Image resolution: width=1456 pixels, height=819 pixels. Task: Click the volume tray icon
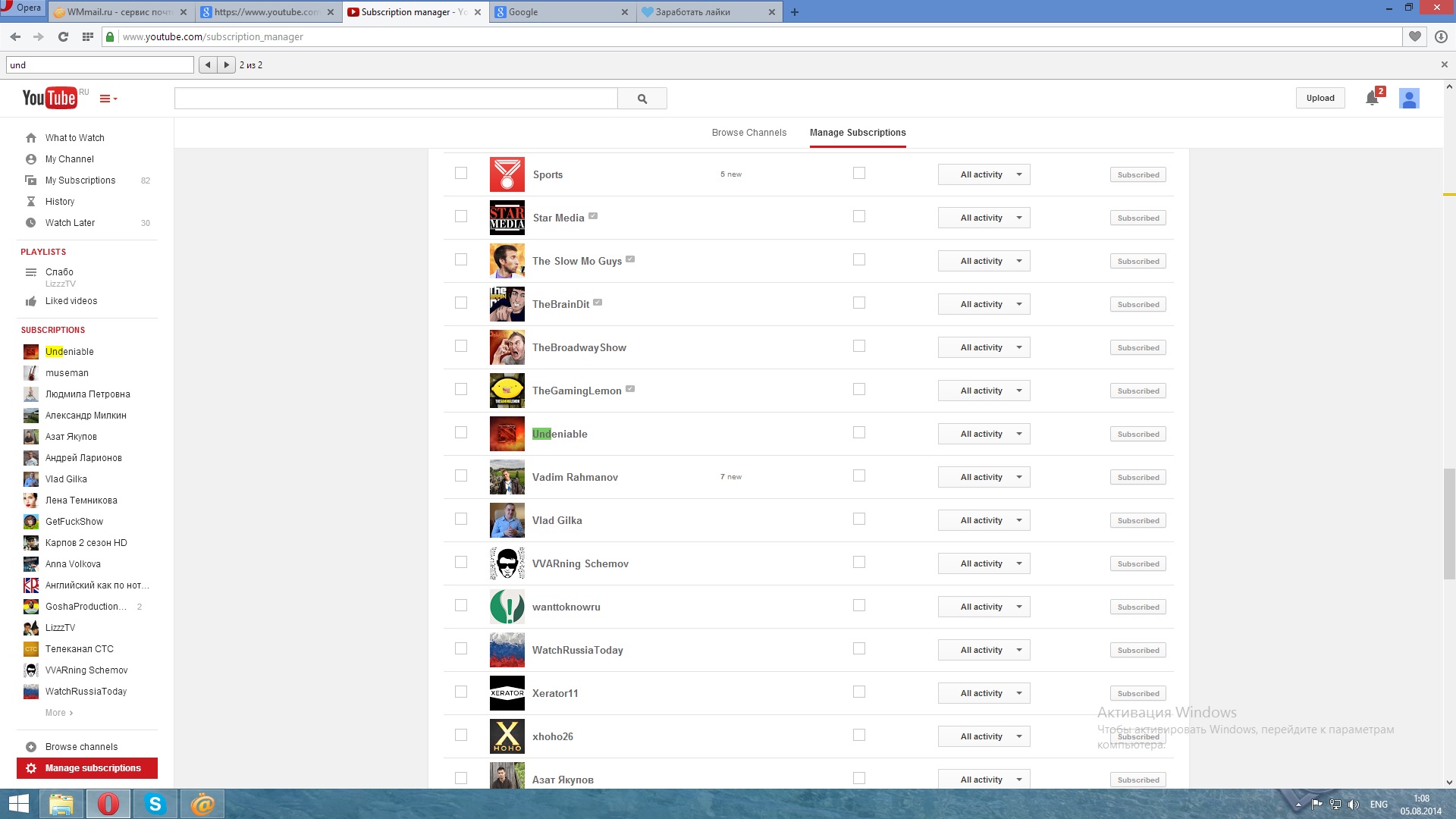click(1354, 805)
